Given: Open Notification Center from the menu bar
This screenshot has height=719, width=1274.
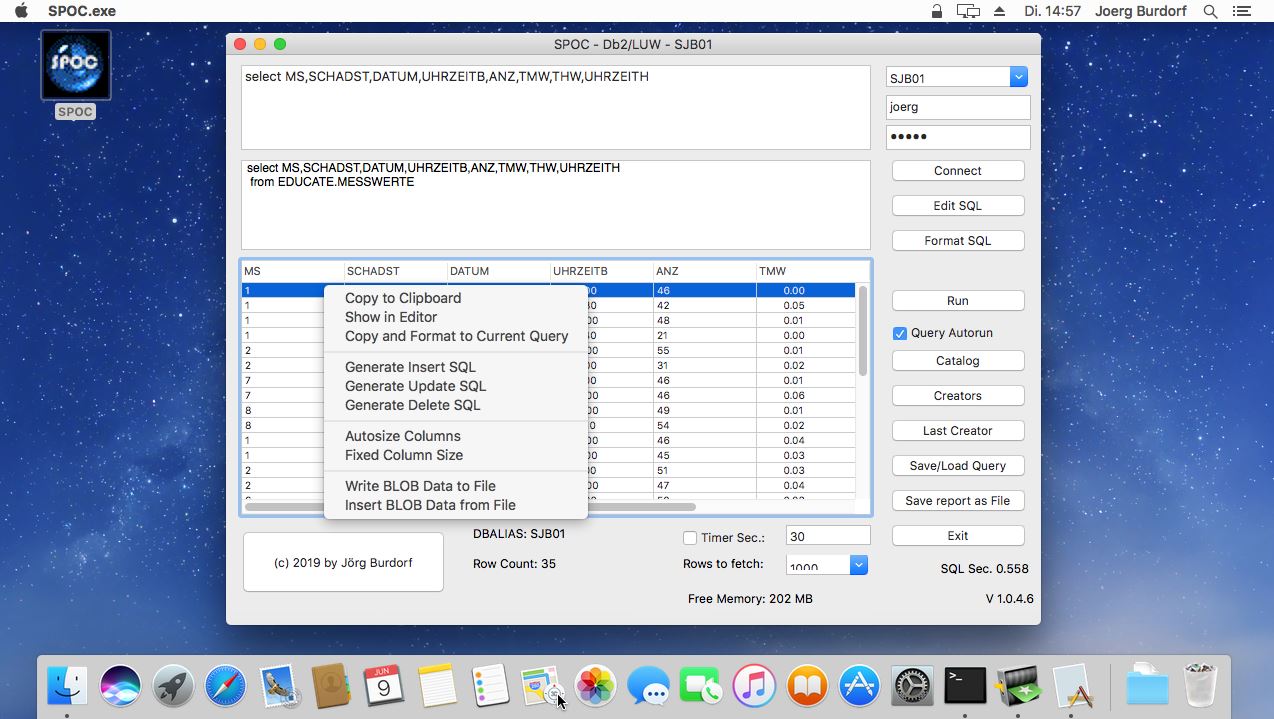Looking at the screenshot, I should click(1240, 11).
